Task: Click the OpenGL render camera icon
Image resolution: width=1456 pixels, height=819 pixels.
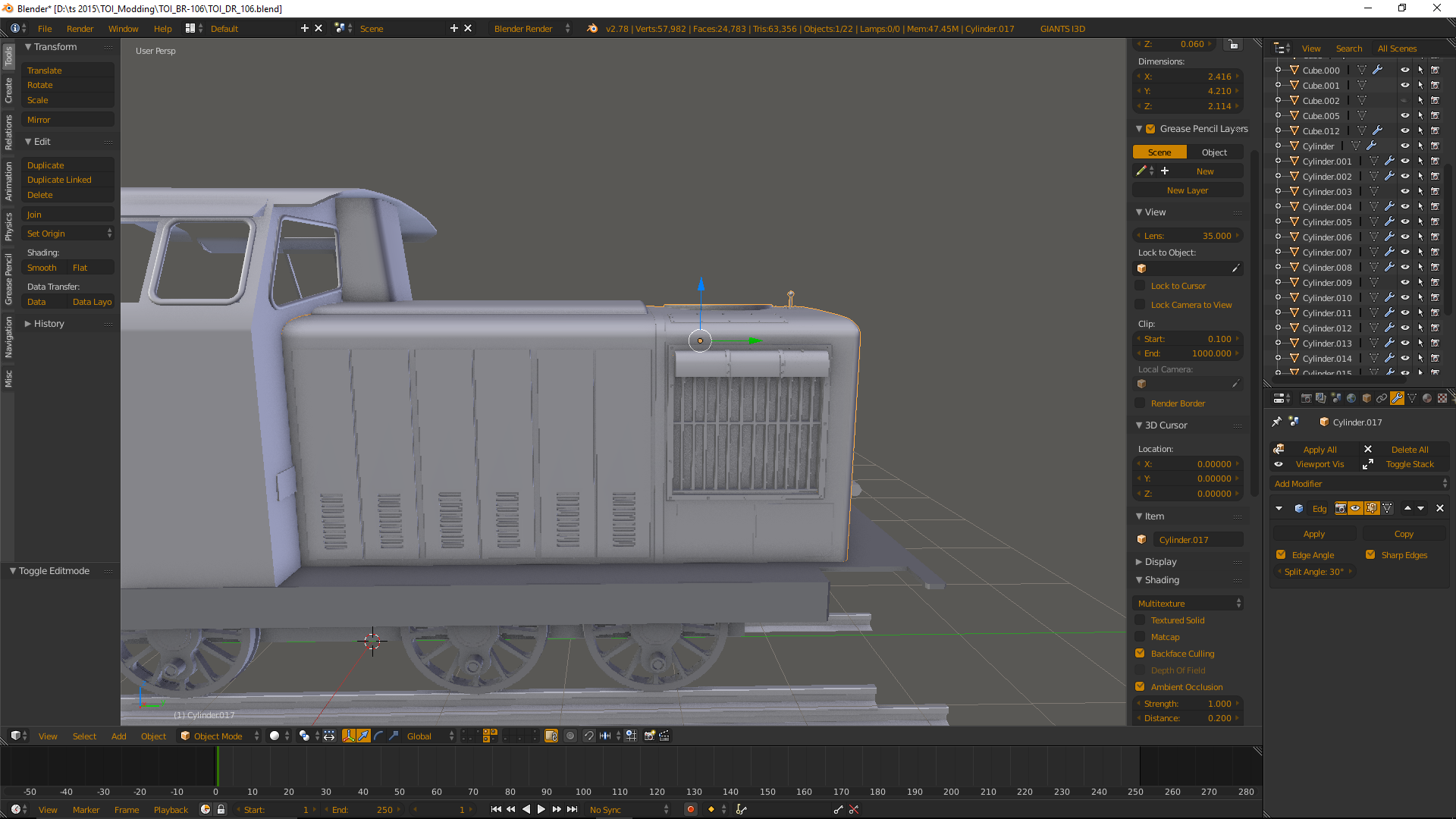Action: 649,736
